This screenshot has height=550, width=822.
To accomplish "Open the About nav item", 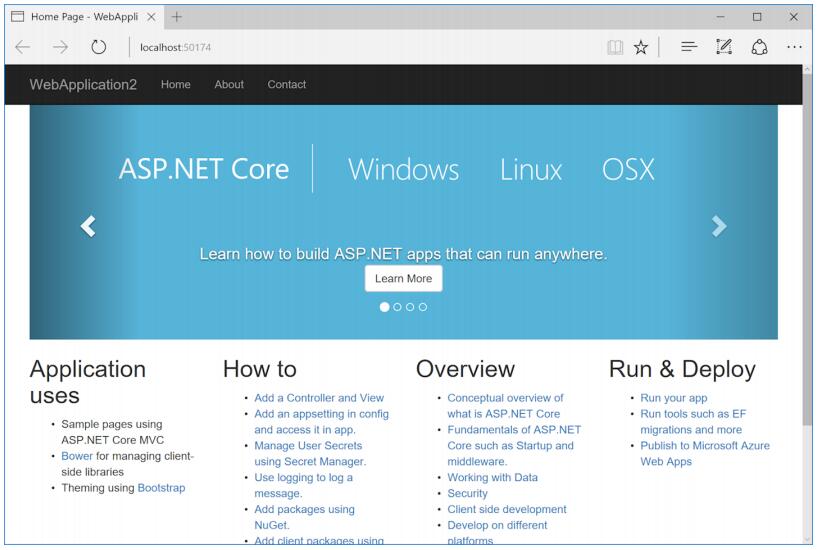I will [229, 84].
